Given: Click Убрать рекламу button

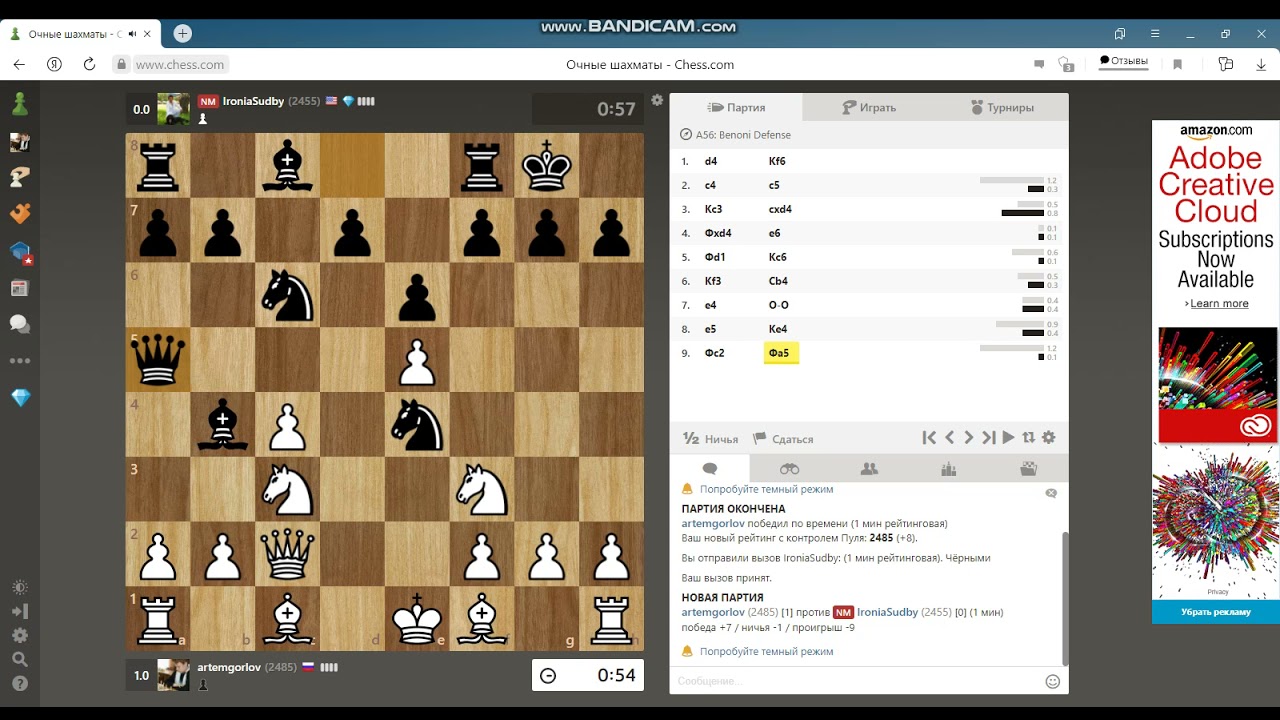Looking at the screenshot, I should (x=1215, y=612).
